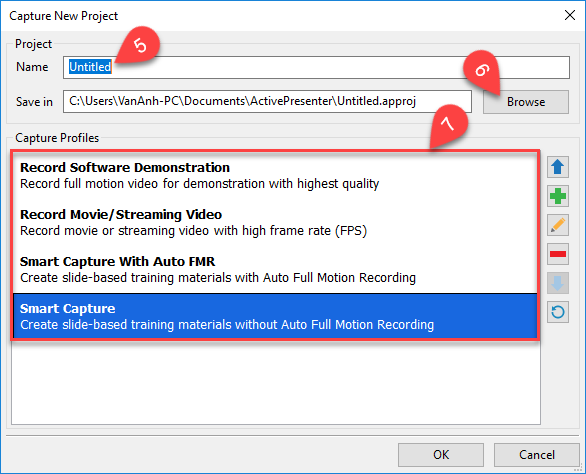Focus the project Name text field
This screenshot has width=586, height=474.
pos(316,67)
